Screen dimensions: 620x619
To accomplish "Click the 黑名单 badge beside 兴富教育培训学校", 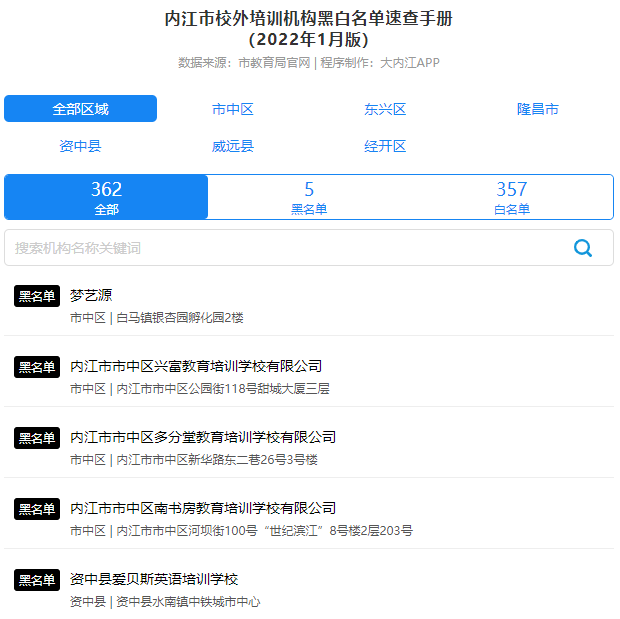I will (37, 367).
